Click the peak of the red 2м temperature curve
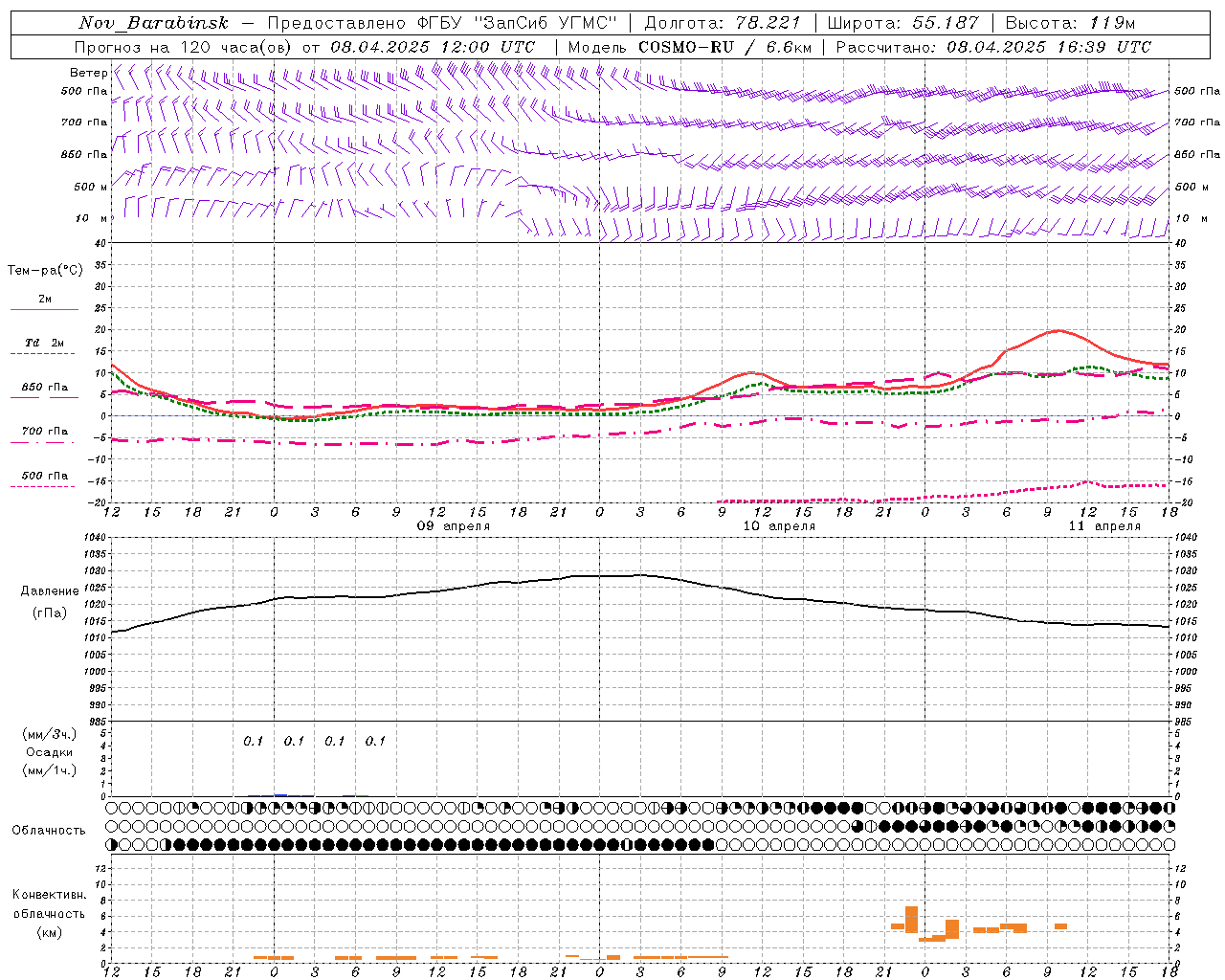The width and height of the screenshot is (1225, 980). coord(1057,330)
